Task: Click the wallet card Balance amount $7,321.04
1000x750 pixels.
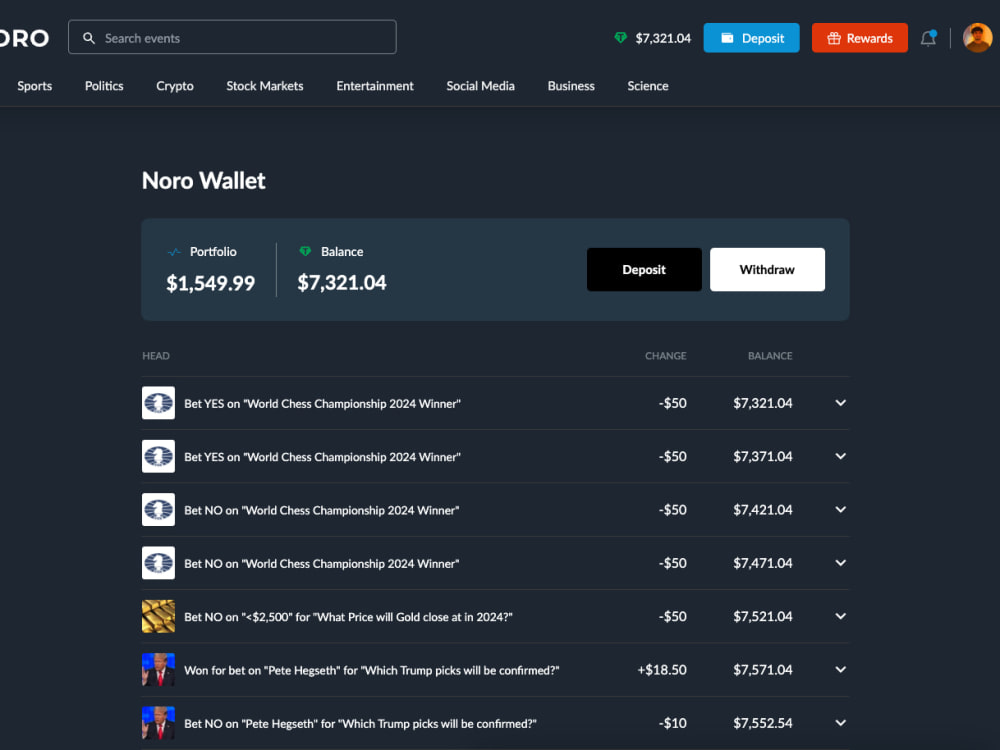Action: pos(342,283)
